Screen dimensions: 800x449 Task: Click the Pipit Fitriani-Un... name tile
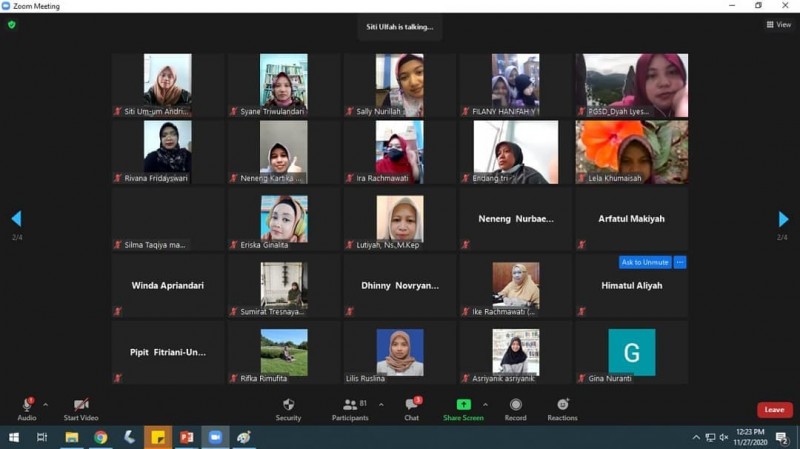[x=167, y=353]
